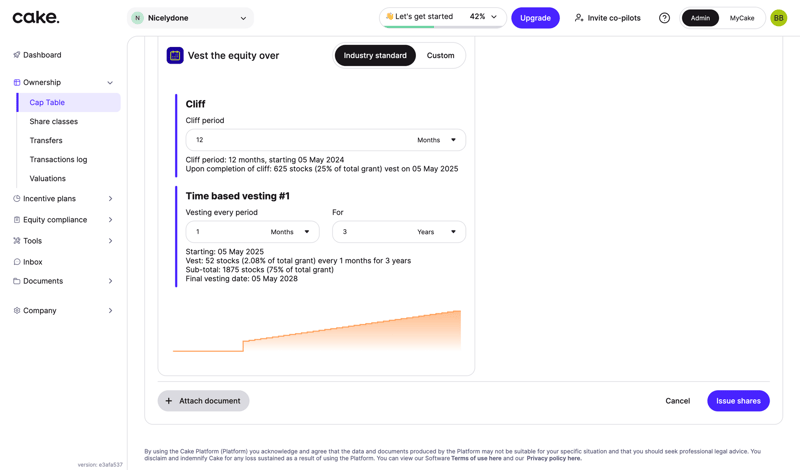The image size is (800, 470).
Task: Click the Documents folder icon
Action: (17, 281)
